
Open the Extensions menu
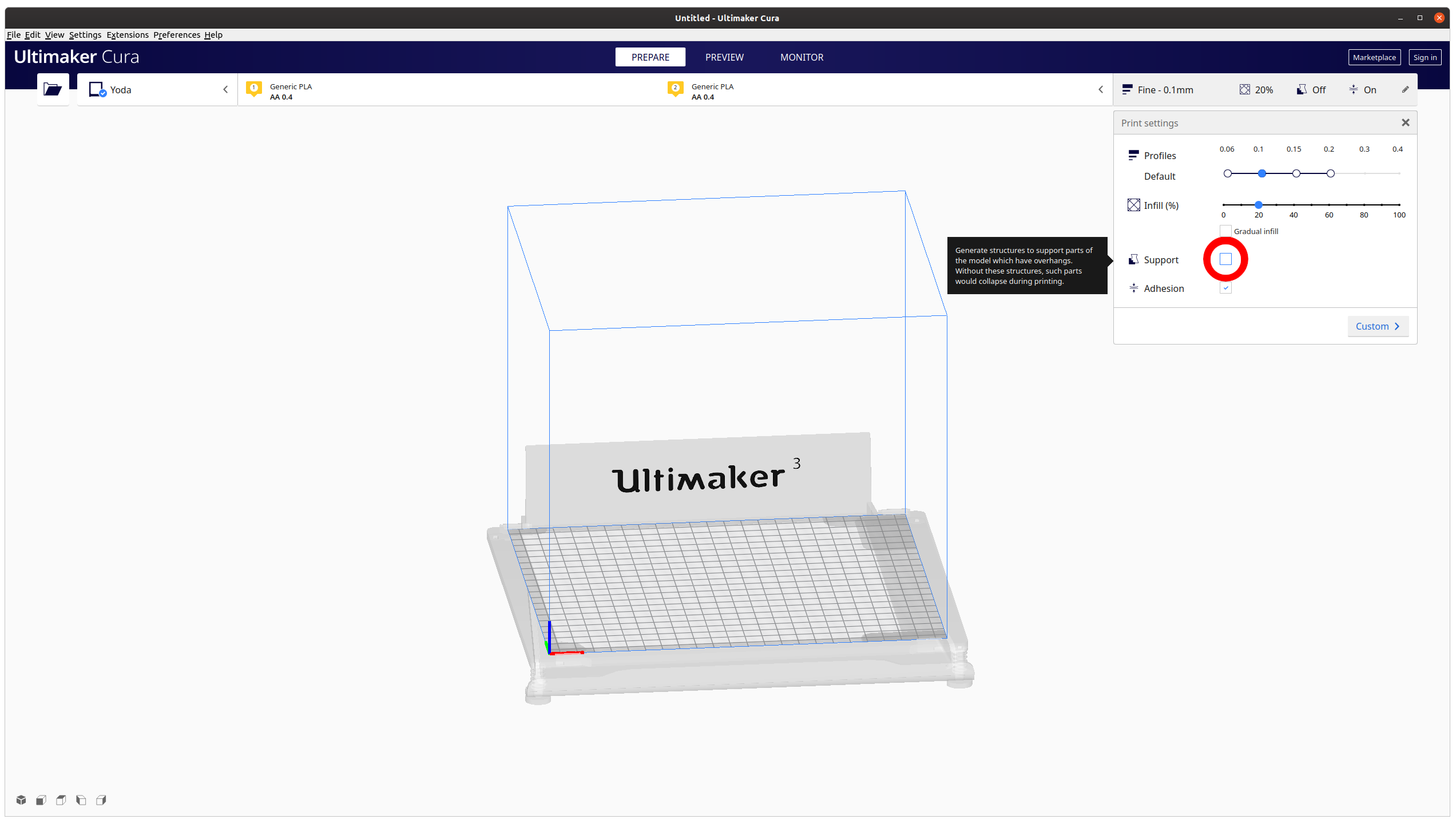click(127, 35)
